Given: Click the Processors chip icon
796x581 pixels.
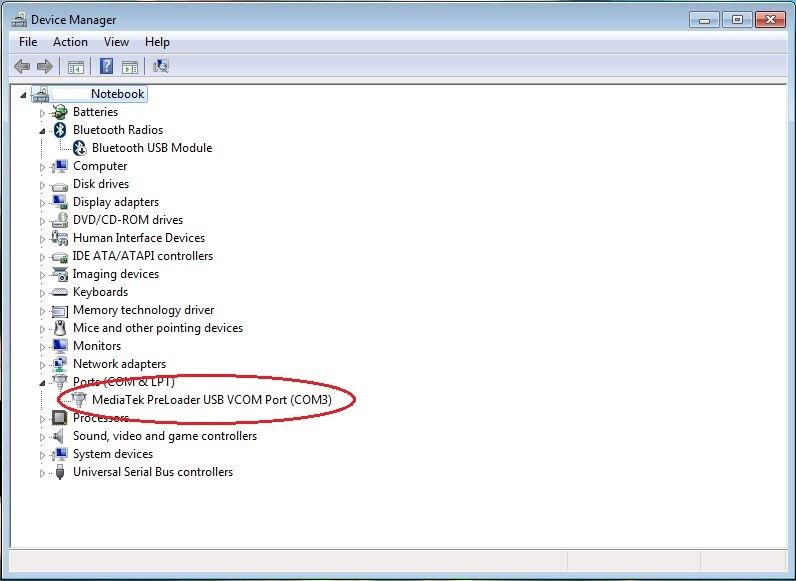Looking at the screenshot, I should tap(60, 418).
